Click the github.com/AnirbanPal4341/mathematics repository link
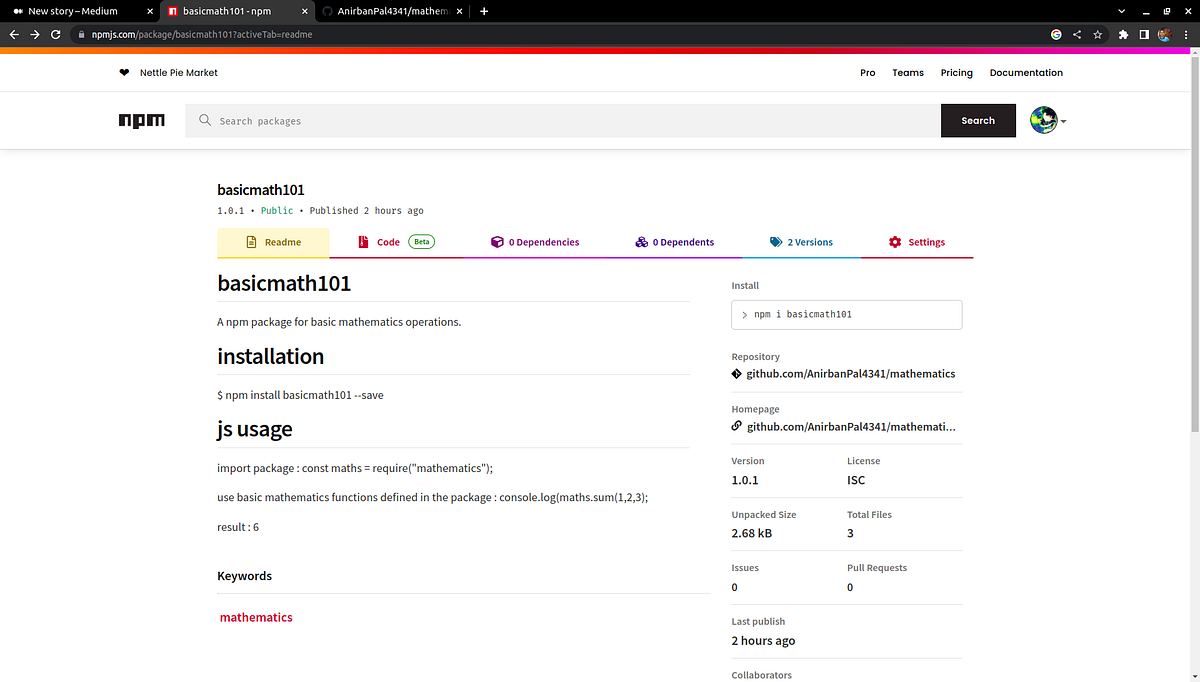This screenshot has width=1200, height=682. click(x=851, y=373)
